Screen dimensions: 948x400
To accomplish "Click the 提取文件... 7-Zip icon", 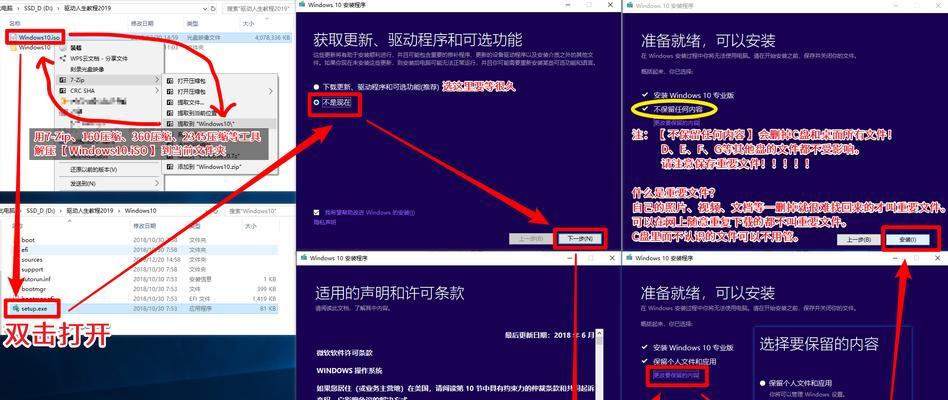I will point(170,102).
